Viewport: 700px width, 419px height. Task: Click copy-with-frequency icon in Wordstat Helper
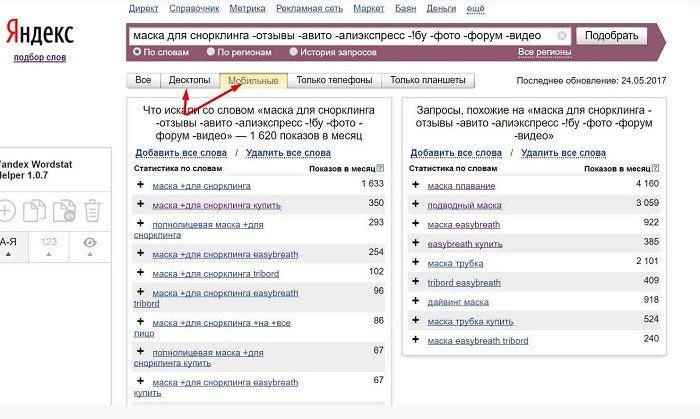pos(64,211)
